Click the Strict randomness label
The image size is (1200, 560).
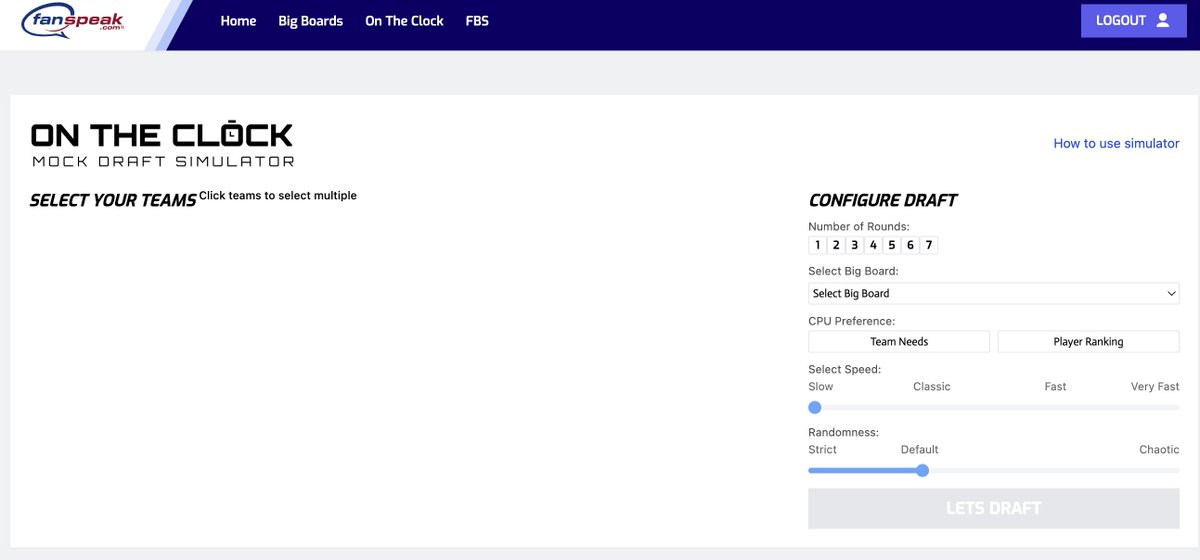[x=823, y=449]
